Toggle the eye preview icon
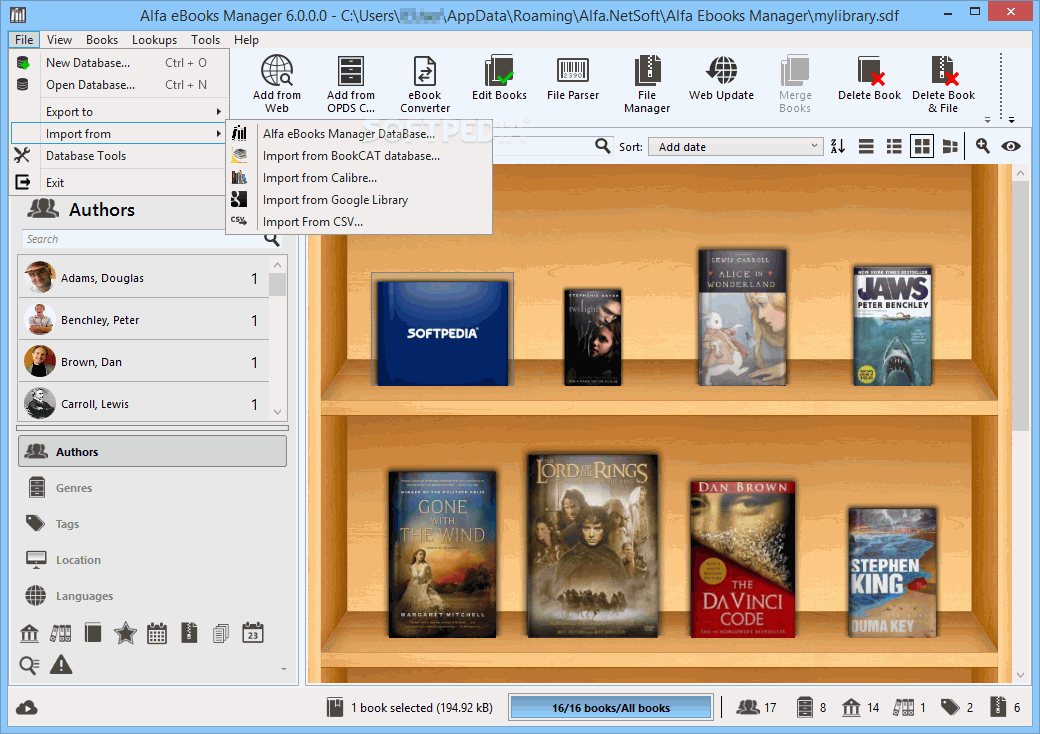 [1011, 147]
